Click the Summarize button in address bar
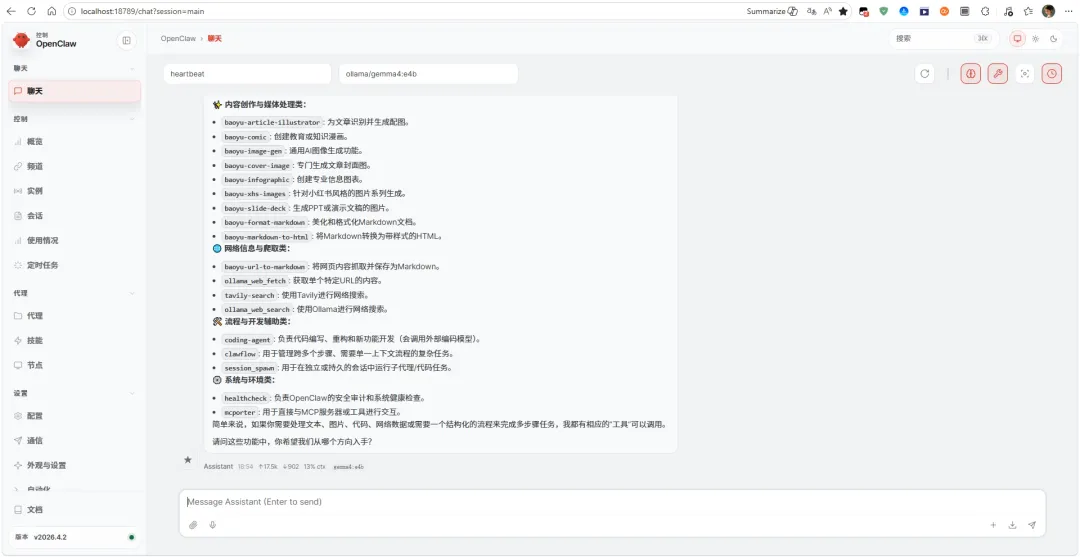Viewport: 1080px width, 557px height. pyautogui.click(x=772, y=11)
